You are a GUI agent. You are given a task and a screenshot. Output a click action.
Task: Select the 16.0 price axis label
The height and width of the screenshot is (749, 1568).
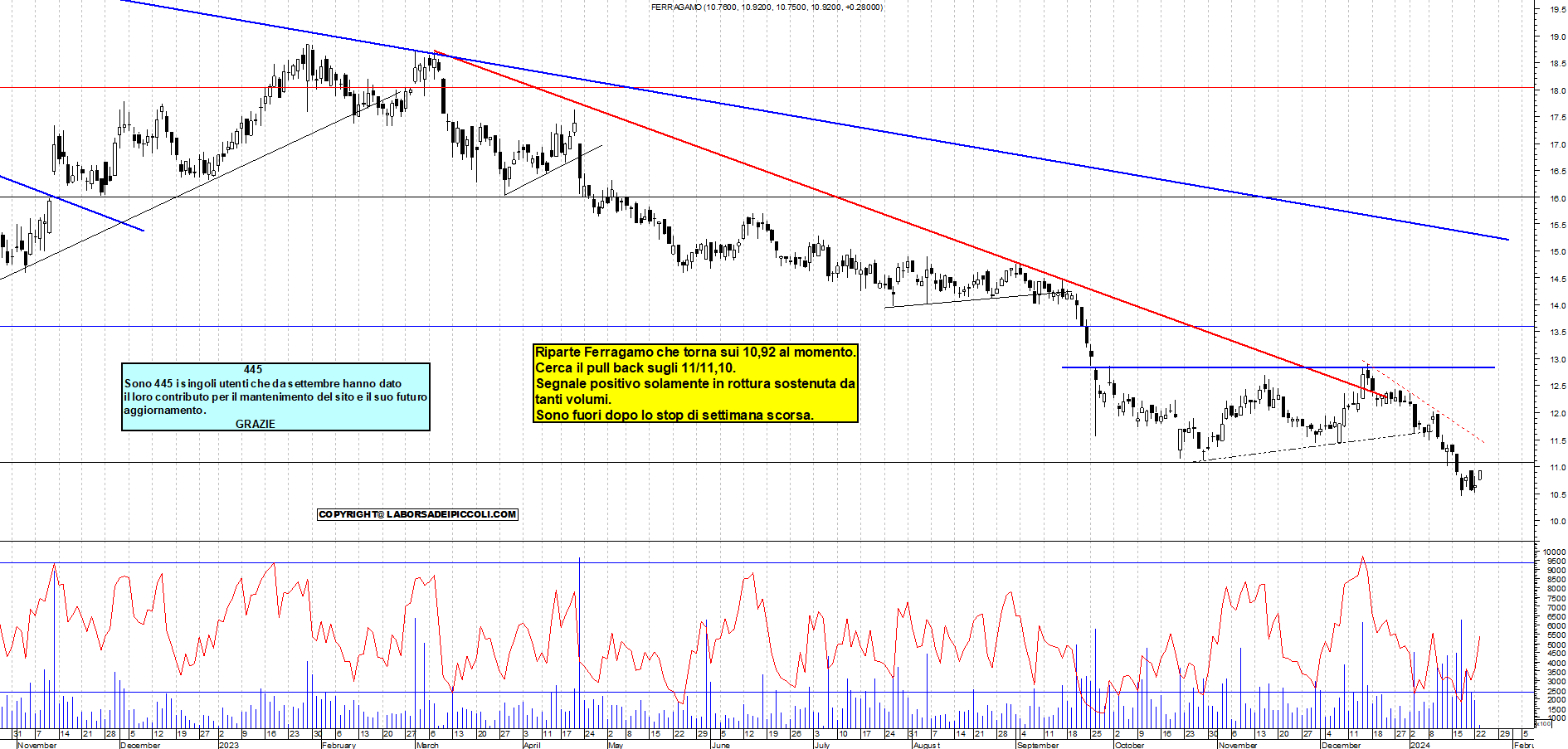click(1556, 199)
